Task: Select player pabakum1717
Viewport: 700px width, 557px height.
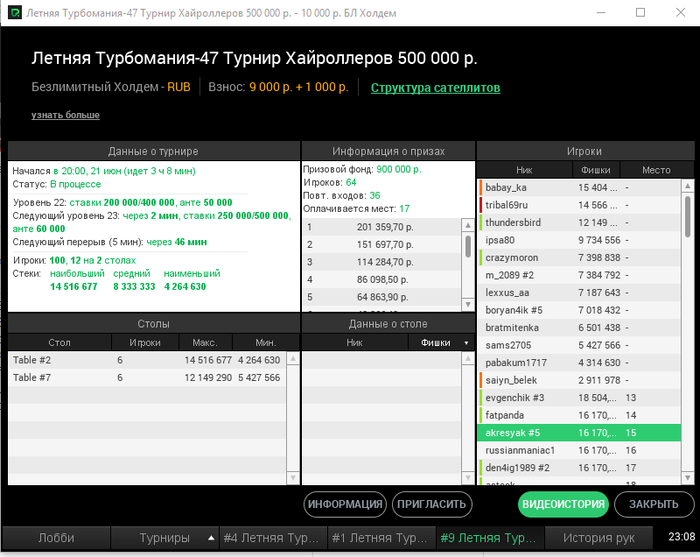Action: pos(579,362)
